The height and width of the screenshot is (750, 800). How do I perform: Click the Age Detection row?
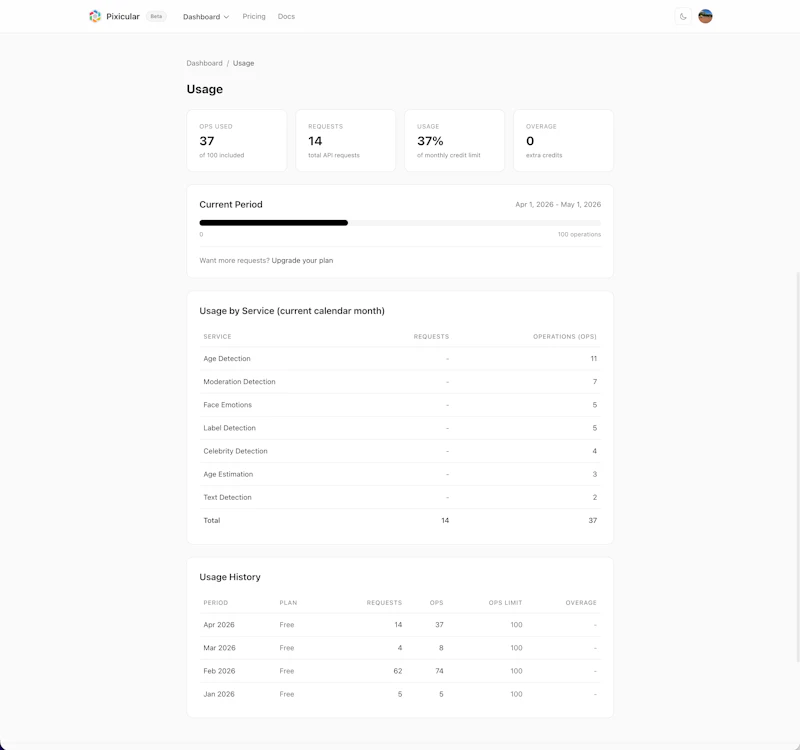point(400,359)
